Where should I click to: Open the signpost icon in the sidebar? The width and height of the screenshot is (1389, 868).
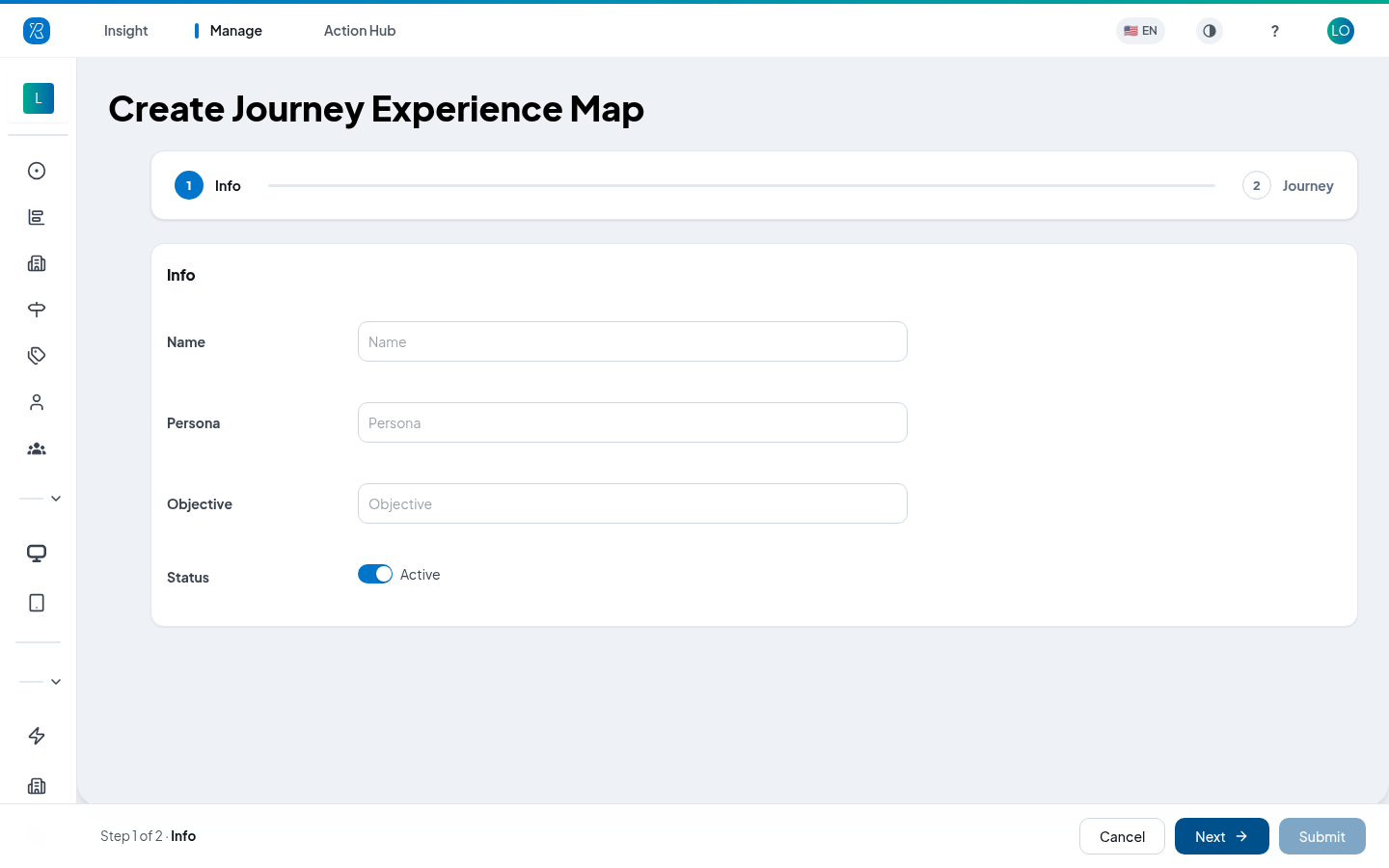click(x=37, y=310)
